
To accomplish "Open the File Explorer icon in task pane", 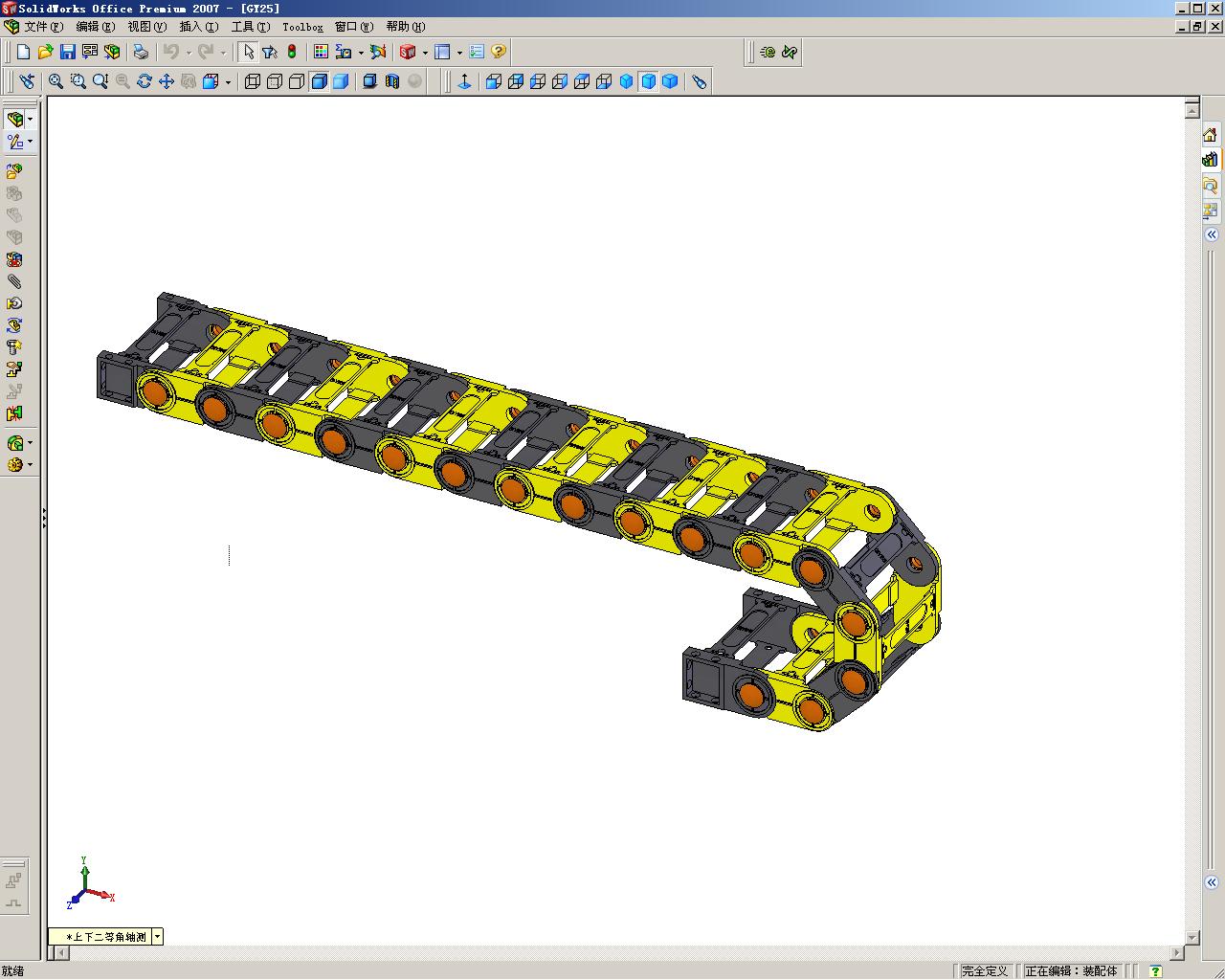I will tap(1211, 185).
